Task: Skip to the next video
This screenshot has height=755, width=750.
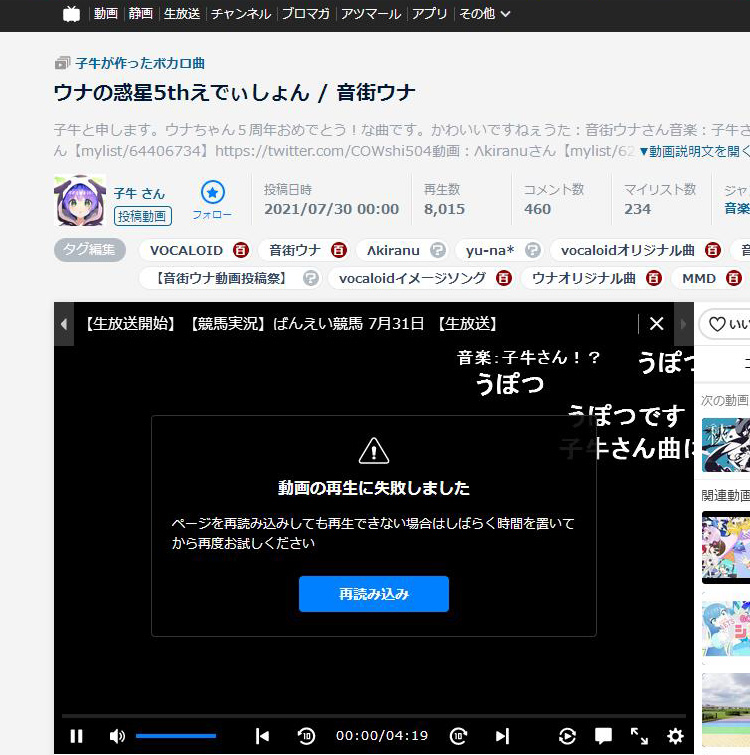Action: 502,736
